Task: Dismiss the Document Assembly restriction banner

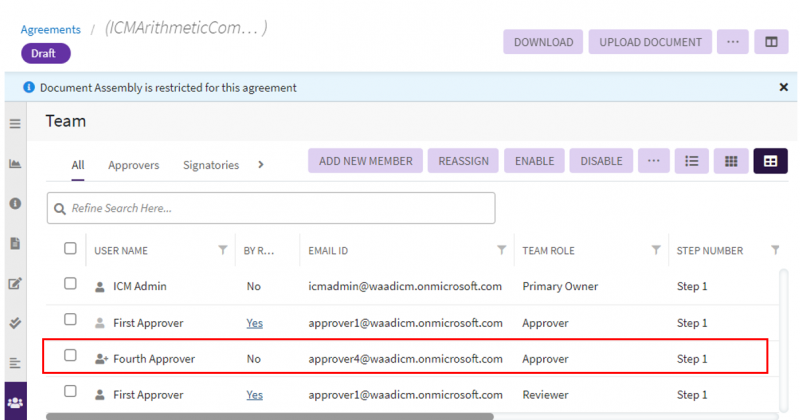Action: pos(784,87)
